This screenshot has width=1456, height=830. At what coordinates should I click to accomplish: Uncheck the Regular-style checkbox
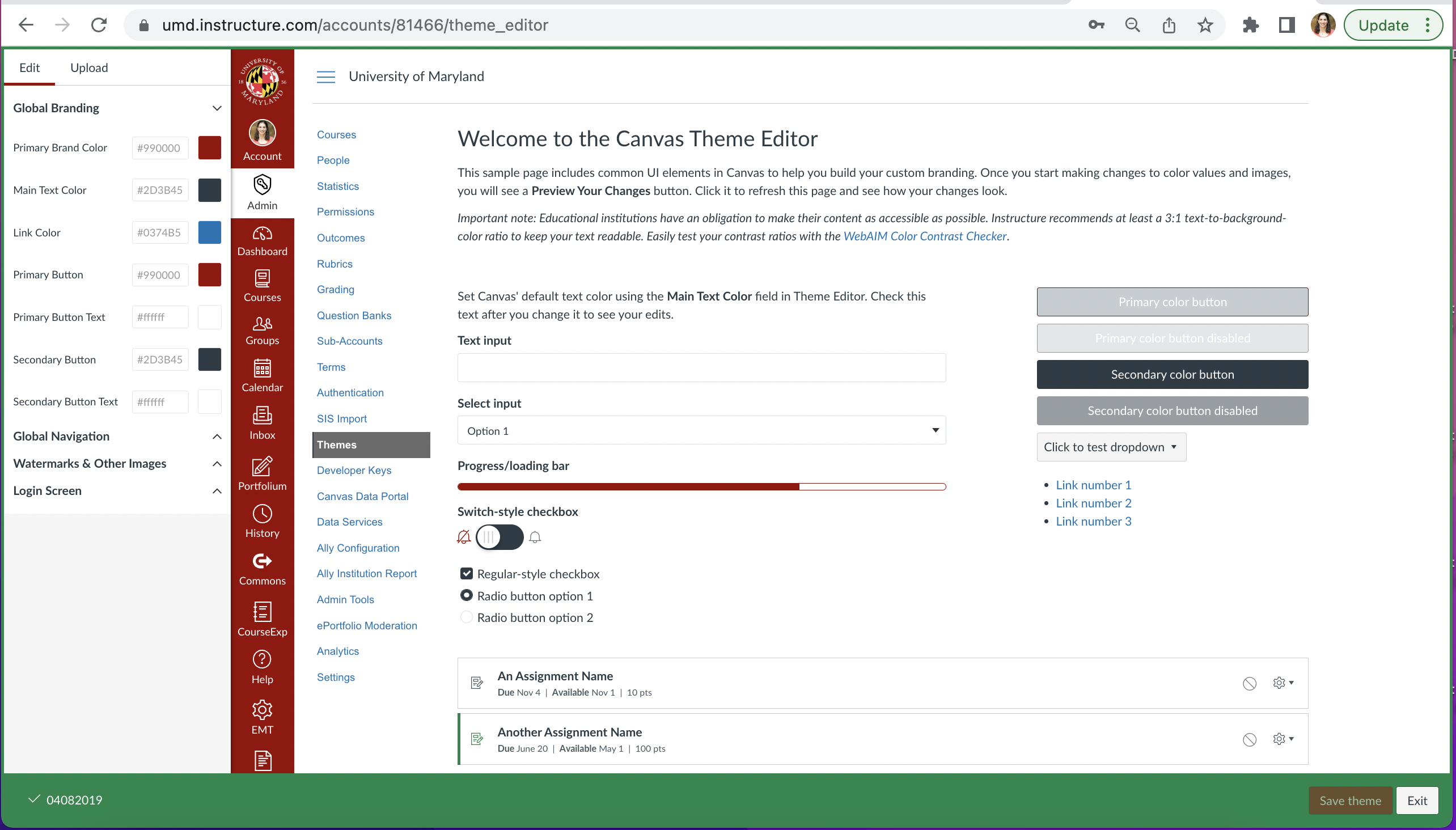pyautogui.click(x=466, y=574)
